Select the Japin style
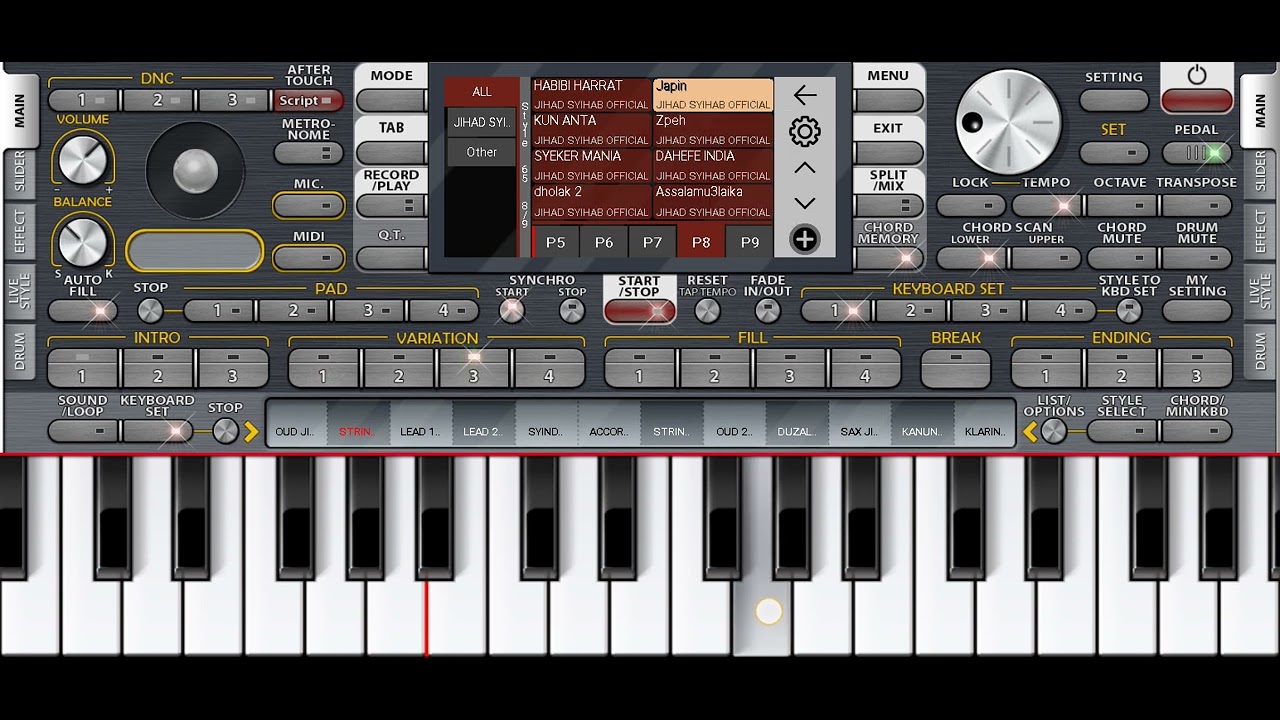The image size is (1280, 720). pos(713,96)
